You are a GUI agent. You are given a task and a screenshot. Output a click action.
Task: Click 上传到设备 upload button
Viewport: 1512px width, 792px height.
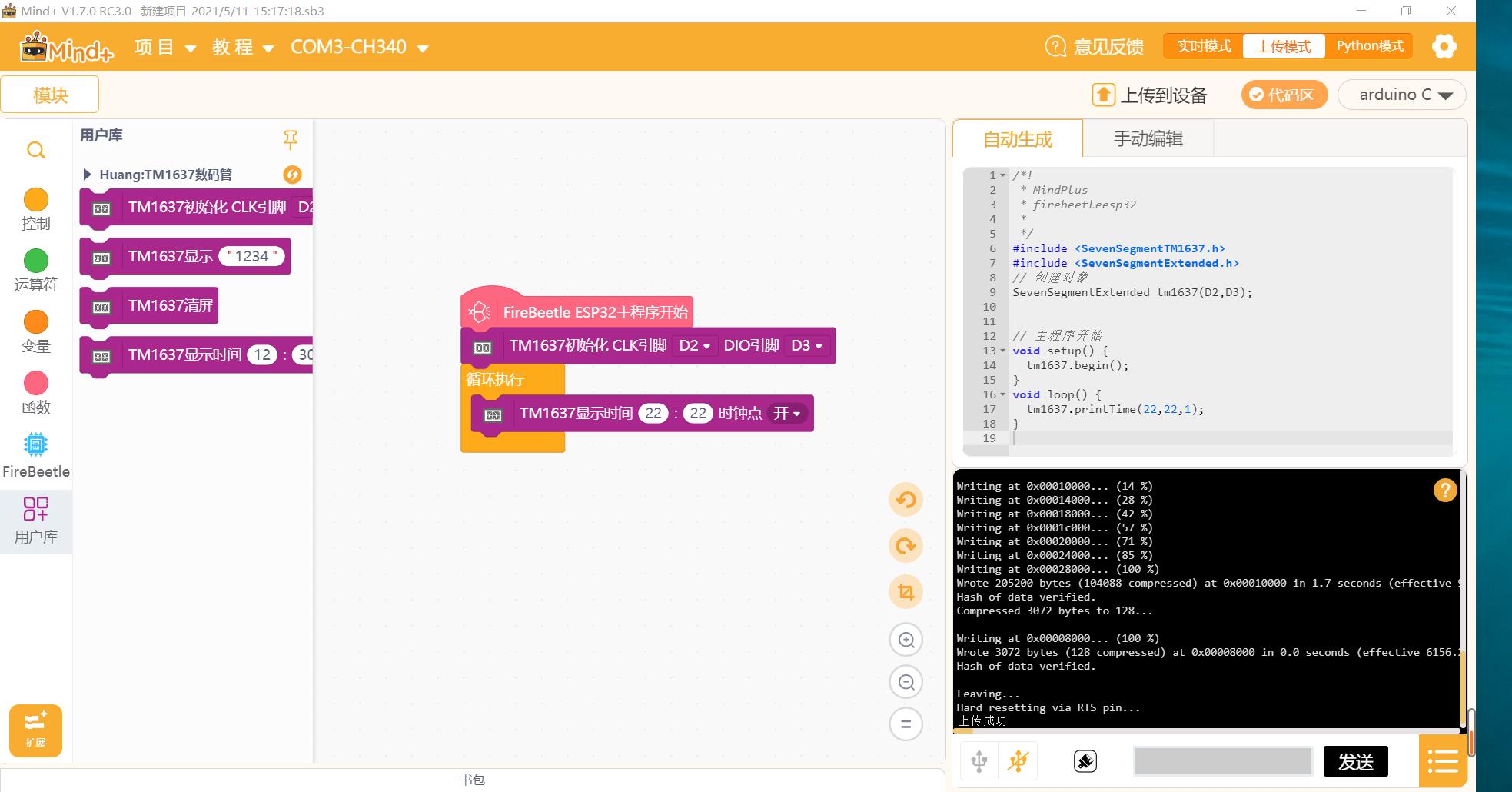[1150, 95]
